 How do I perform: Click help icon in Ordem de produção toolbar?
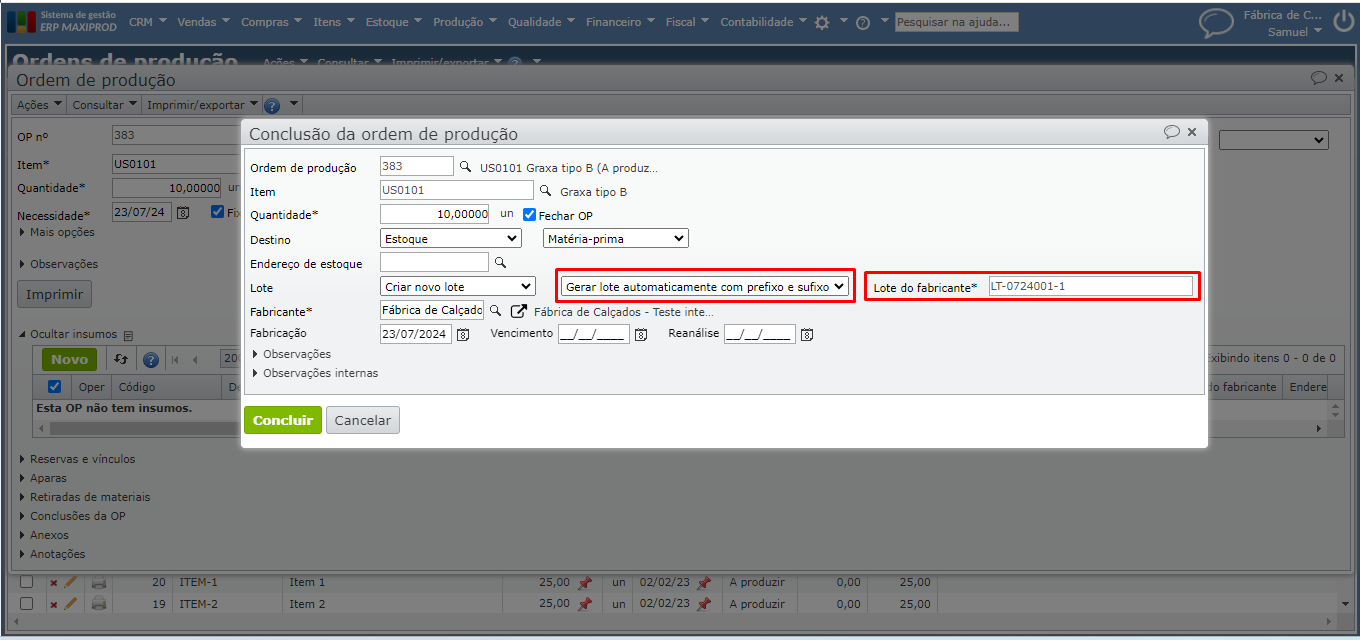pyautogui.click(x=271, y=105)
